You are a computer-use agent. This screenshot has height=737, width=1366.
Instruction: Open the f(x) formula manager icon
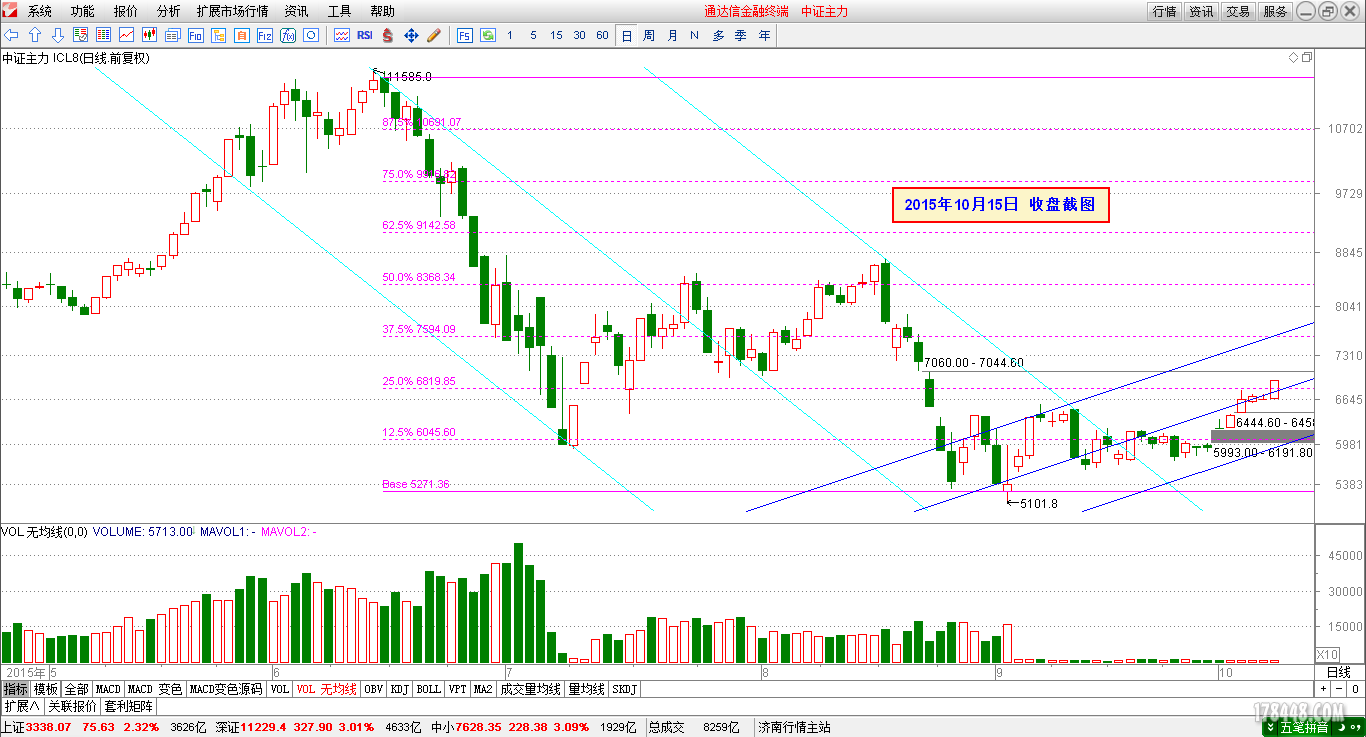(288, 35)
